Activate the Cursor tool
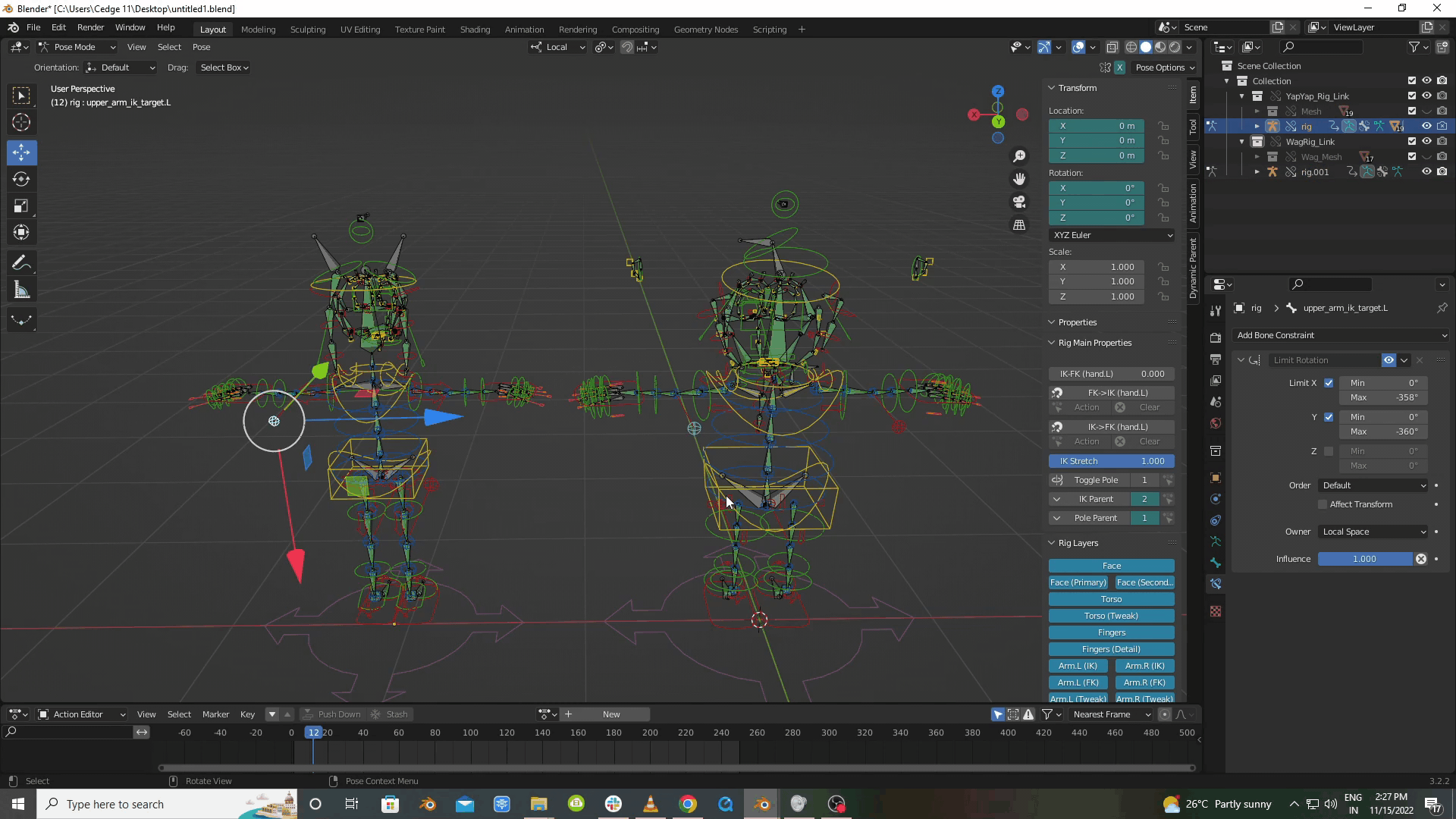Viewport: 1456px width, 819px height. coord(21,122)
